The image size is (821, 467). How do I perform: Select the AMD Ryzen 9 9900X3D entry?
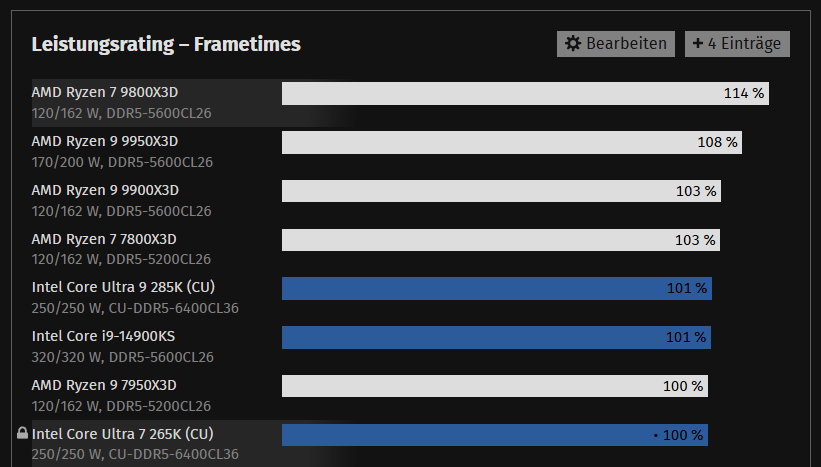coord(104,191)
